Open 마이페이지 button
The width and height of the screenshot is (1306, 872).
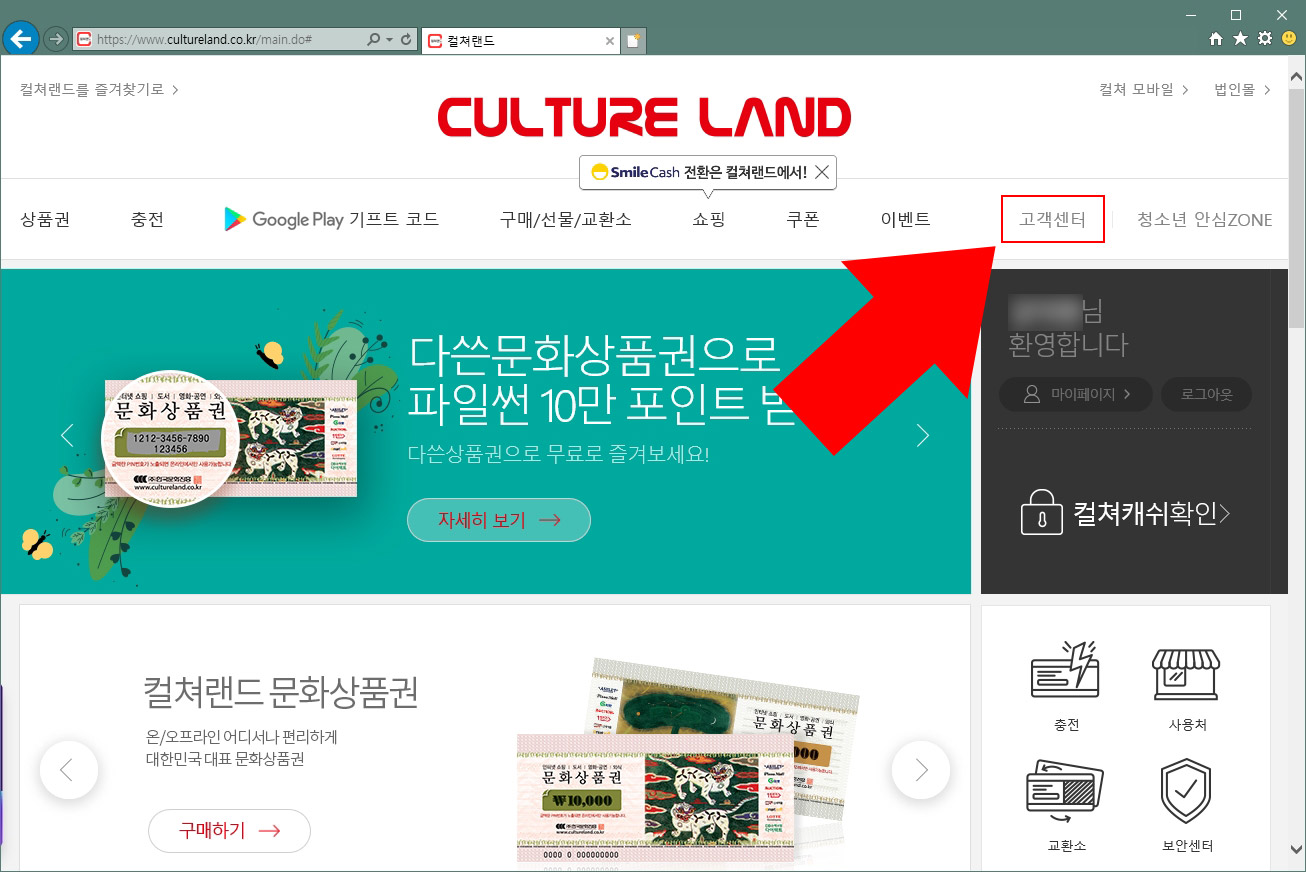tap(1076, 394)
